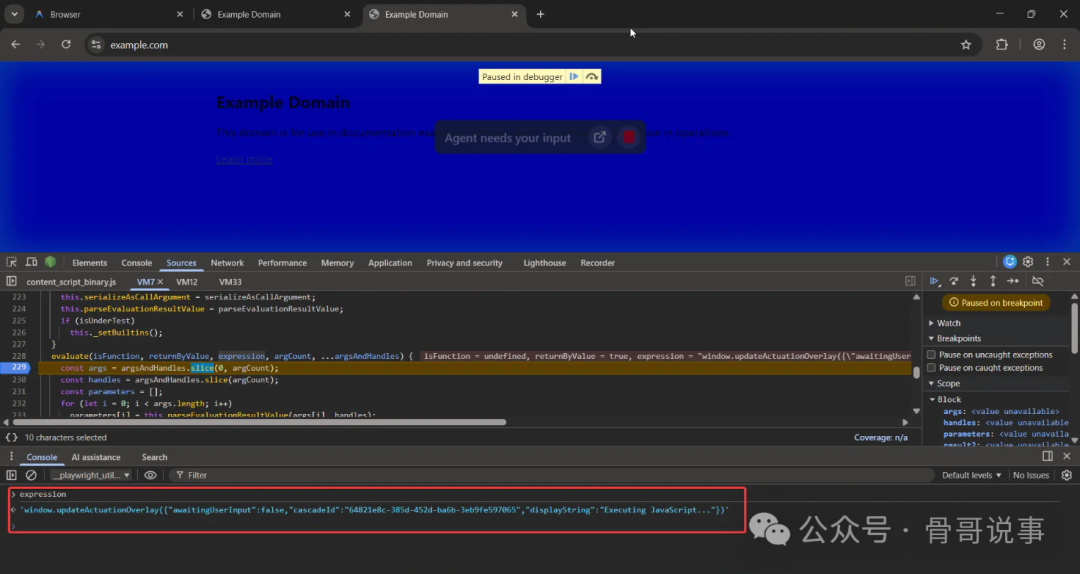
Task: Open the VM12 source file tab
Action: [187, 282]
